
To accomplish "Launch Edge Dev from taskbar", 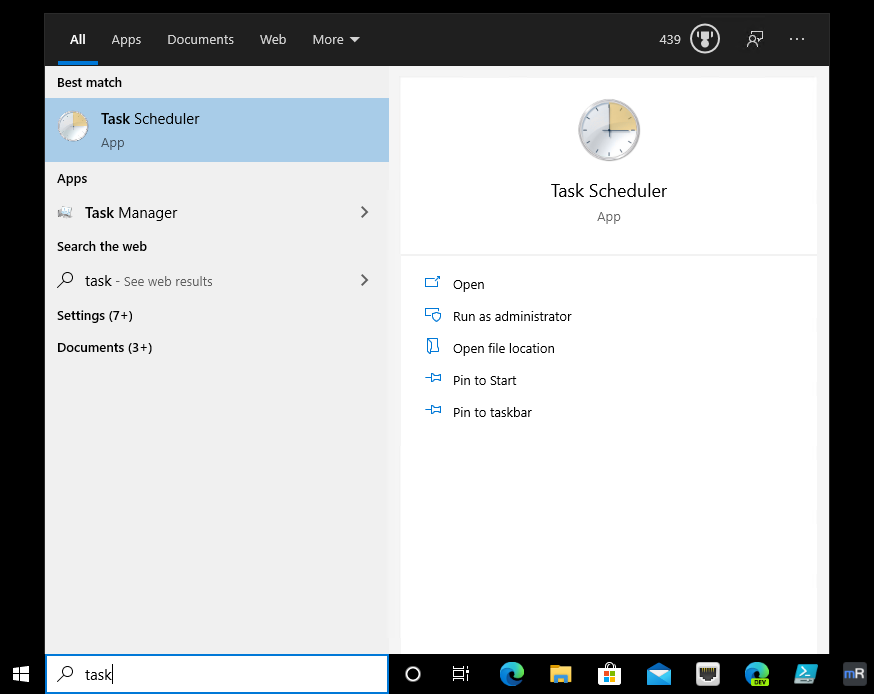I will [x=757, y=674].
